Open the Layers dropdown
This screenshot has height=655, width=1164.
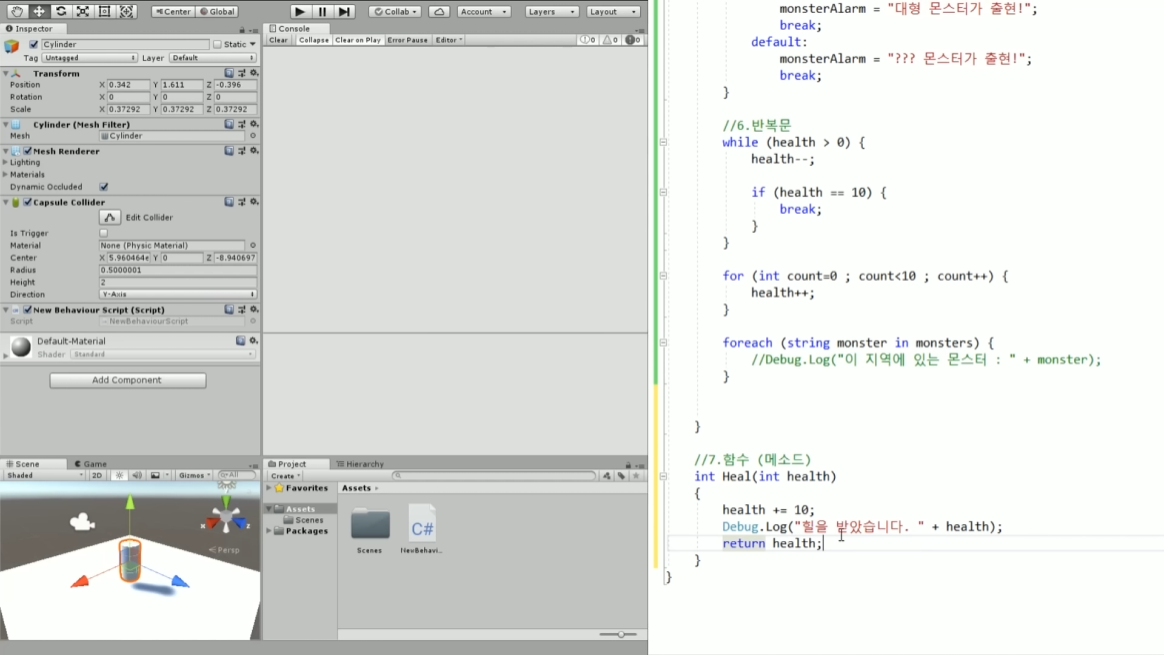(551, 11)
